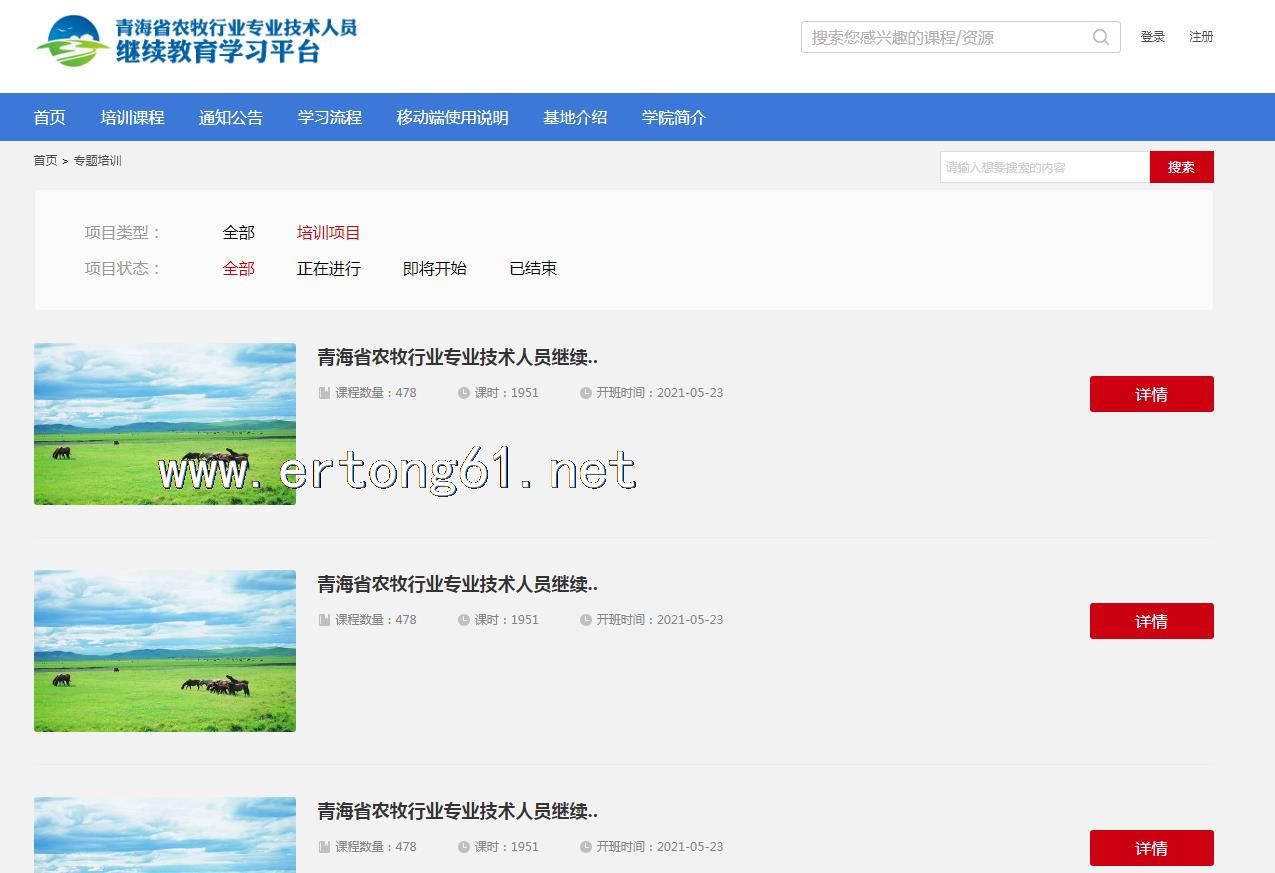Focus the 请输入想要搜索的内容 input field

(1044, 167)
